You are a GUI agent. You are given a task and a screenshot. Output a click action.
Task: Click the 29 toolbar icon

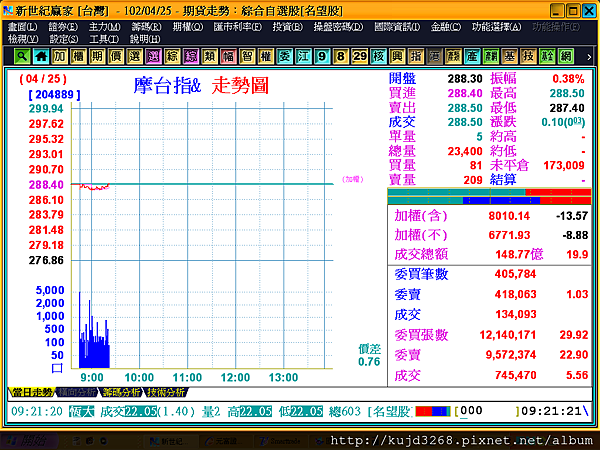(359, 57)
